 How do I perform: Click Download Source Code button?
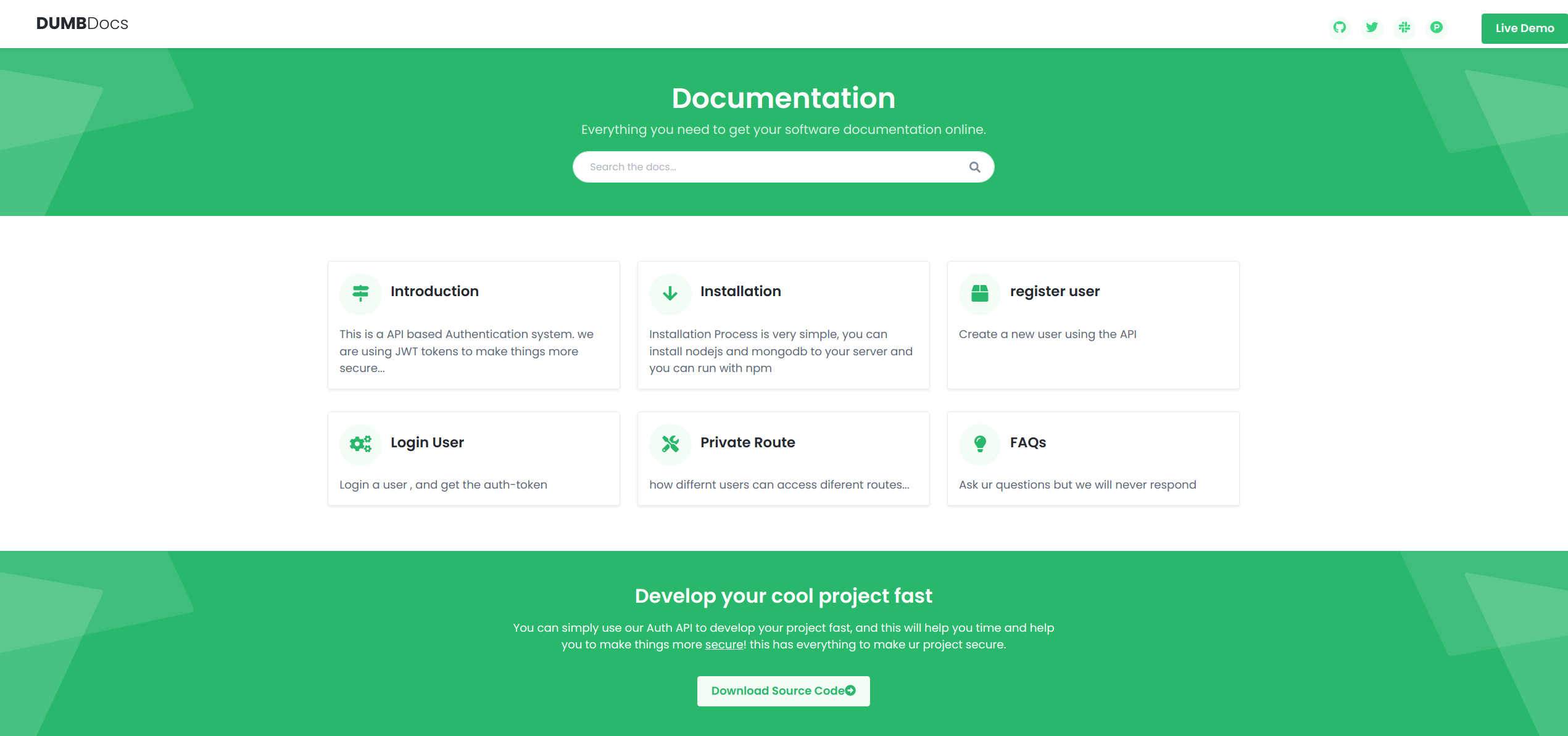point(783,691)
